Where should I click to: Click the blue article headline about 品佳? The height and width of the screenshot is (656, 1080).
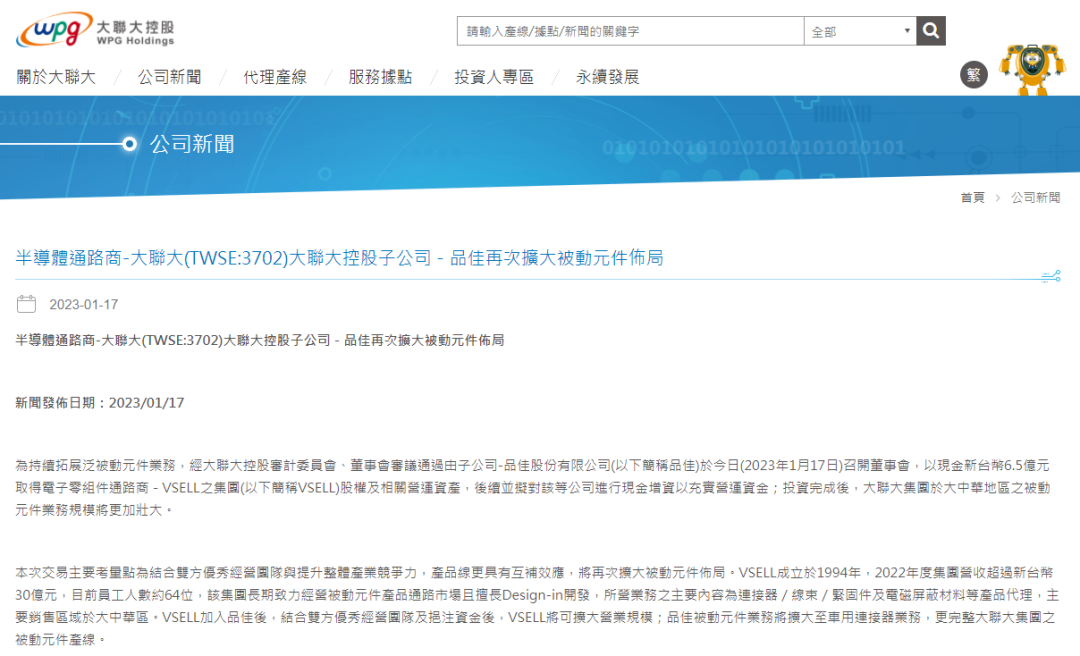pyautogui.click(x=339, y=258)
